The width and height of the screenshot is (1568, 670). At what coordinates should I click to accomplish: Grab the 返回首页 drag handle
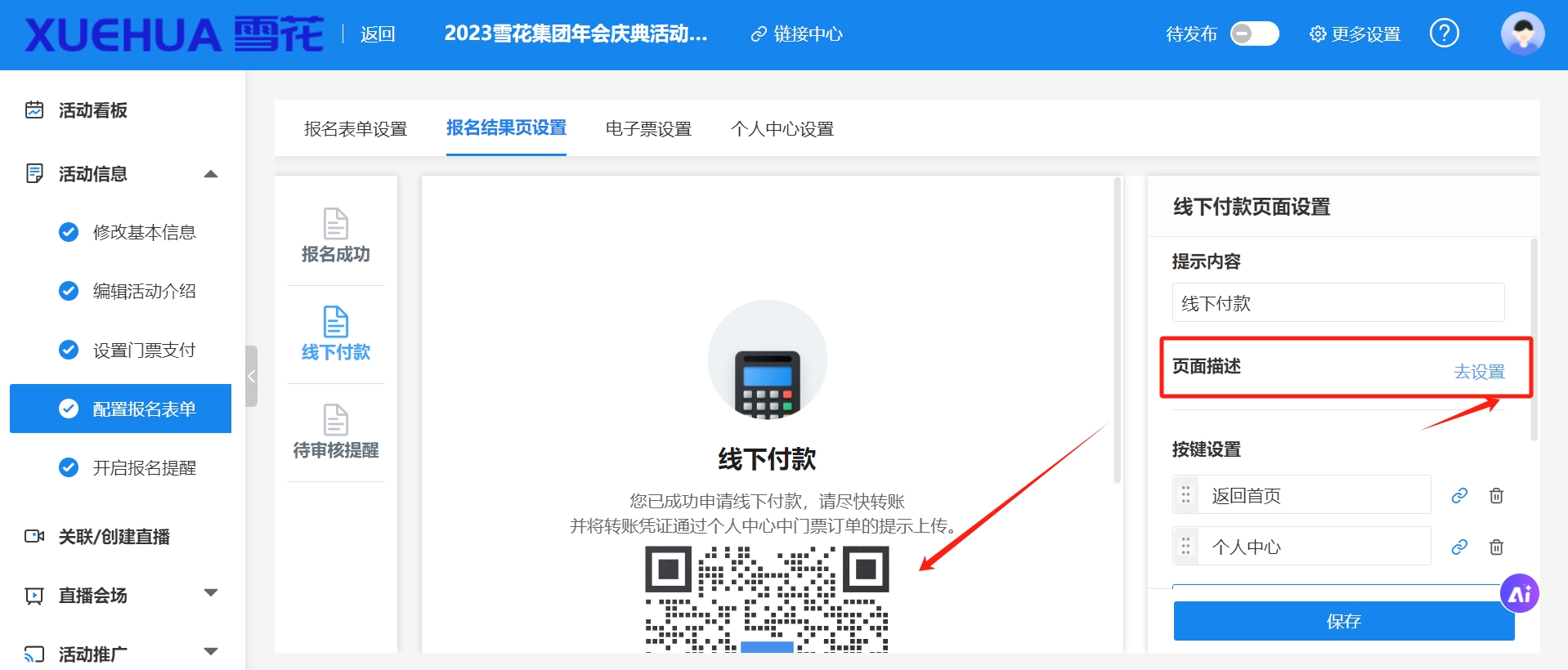tap(1185, 495)
